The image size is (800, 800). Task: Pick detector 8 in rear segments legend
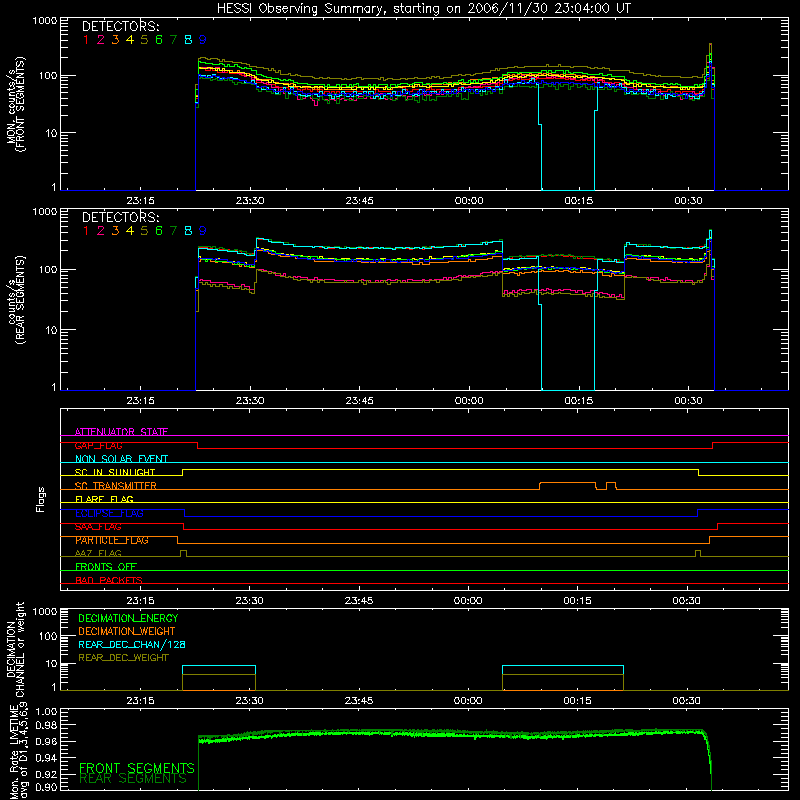(188, 231)
